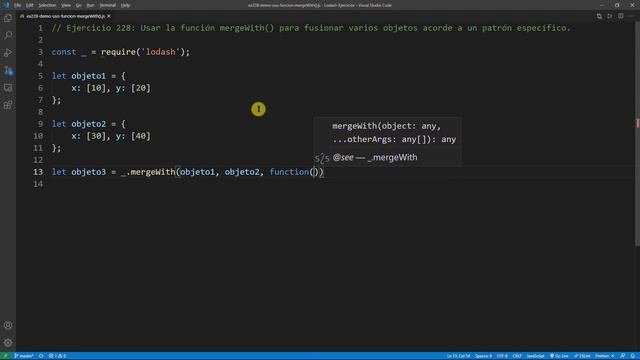The height and width of the screenshot is (360, 640).
Task: Open the Source Control view
Action: [x=8, y=70]
